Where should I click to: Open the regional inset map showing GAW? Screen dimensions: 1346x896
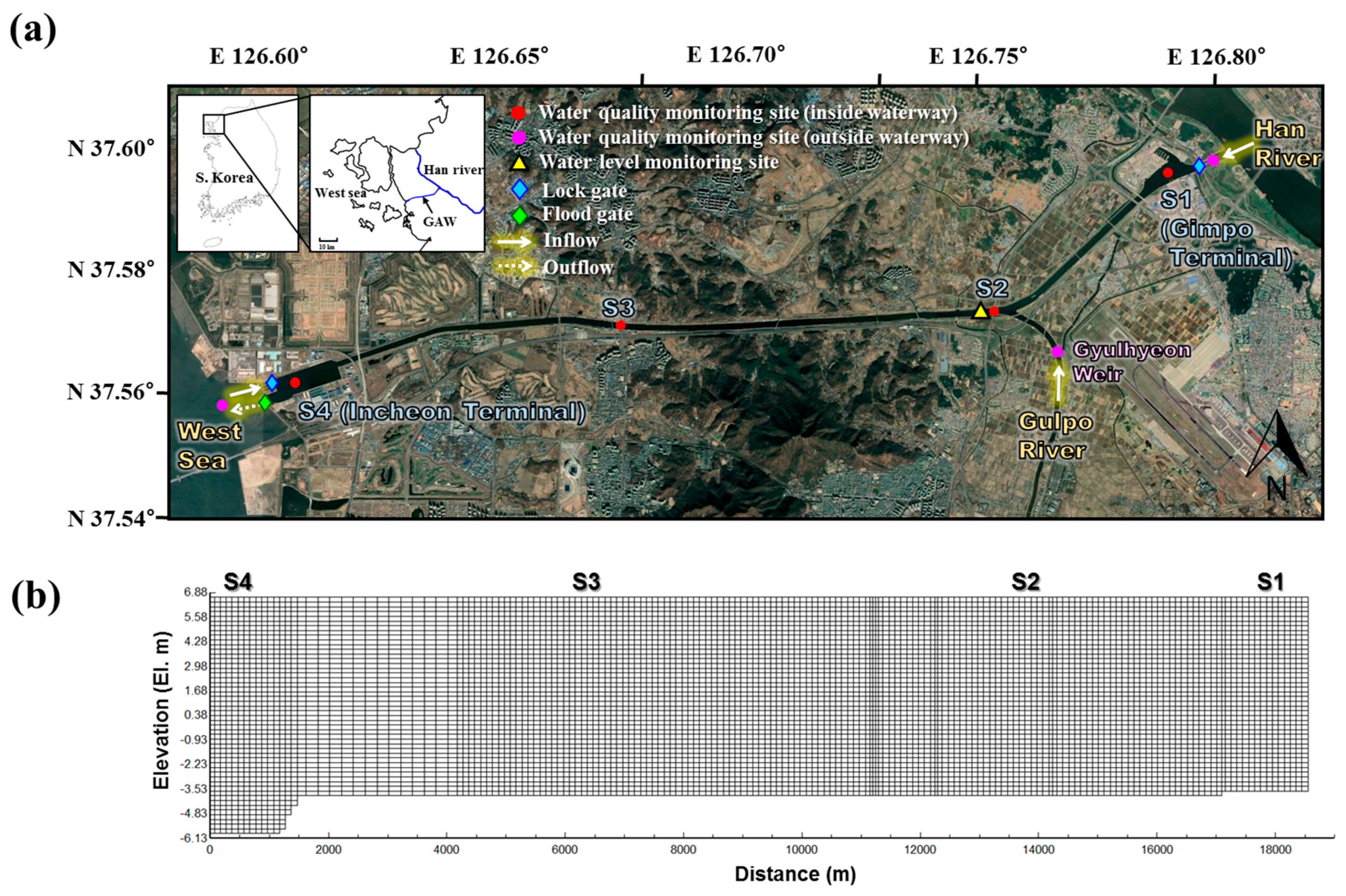pos(397,173)
